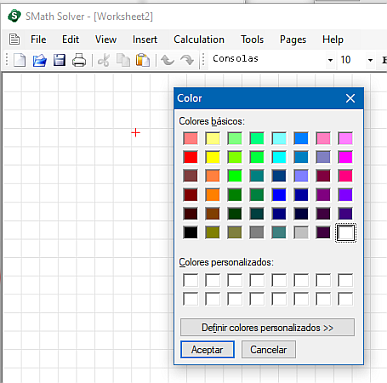Image resolution: width=387 pixels, height=383 pixels.
Task: Open the Pages menu
Action: 293,39
